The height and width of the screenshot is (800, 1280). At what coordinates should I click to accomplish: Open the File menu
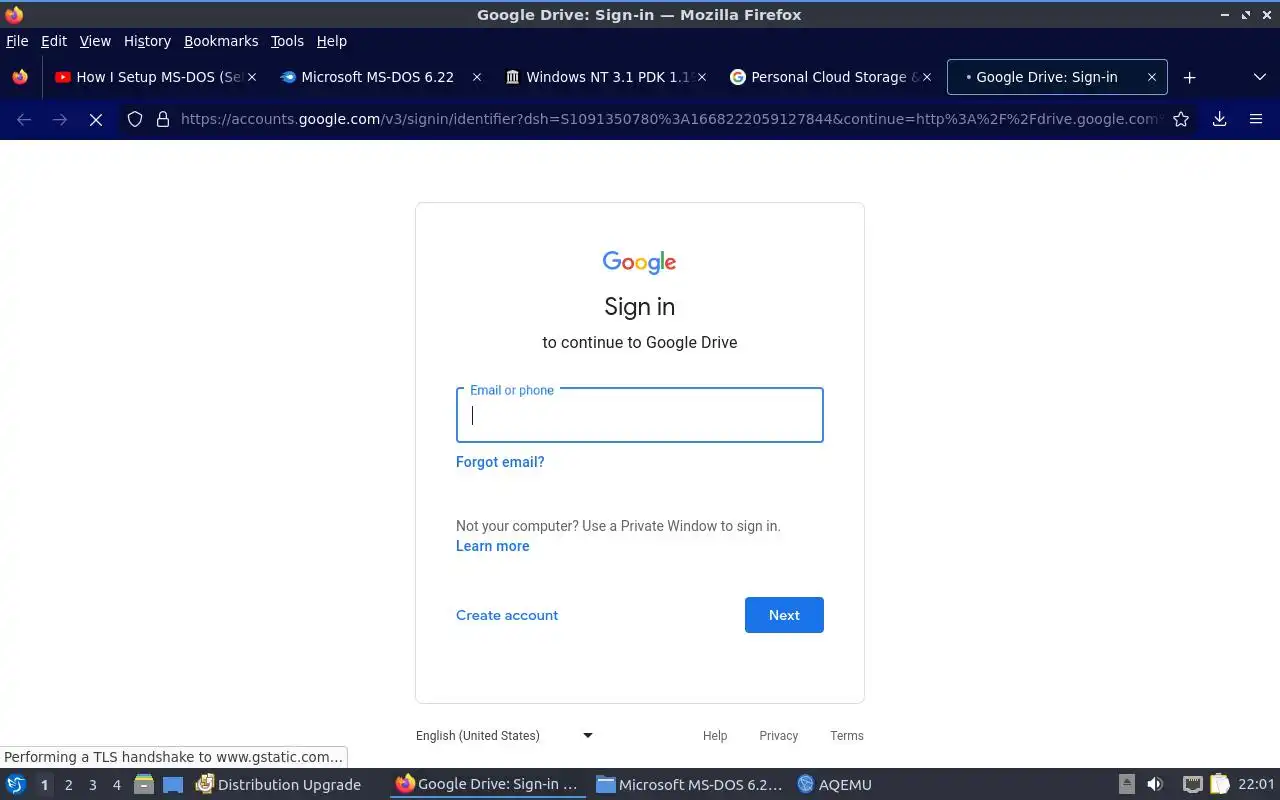point(17,41)
